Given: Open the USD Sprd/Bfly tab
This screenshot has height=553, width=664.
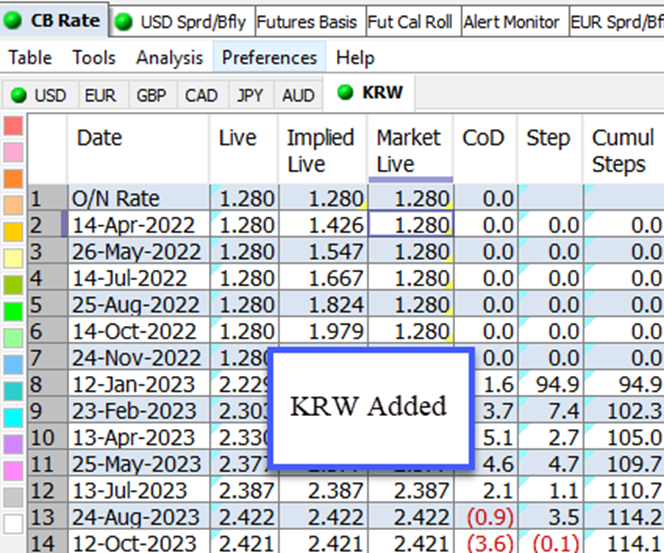Looking at the screenshot, I should click(x=182, y=22).
